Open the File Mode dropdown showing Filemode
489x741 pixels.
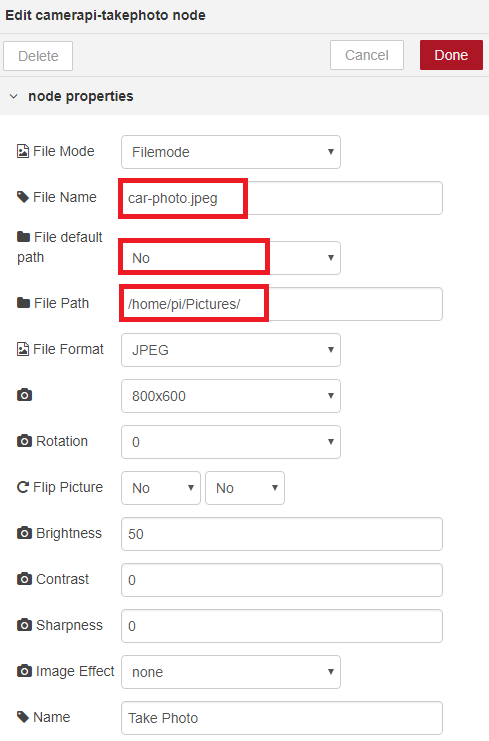pyautogui.click(x=231, y=152)
